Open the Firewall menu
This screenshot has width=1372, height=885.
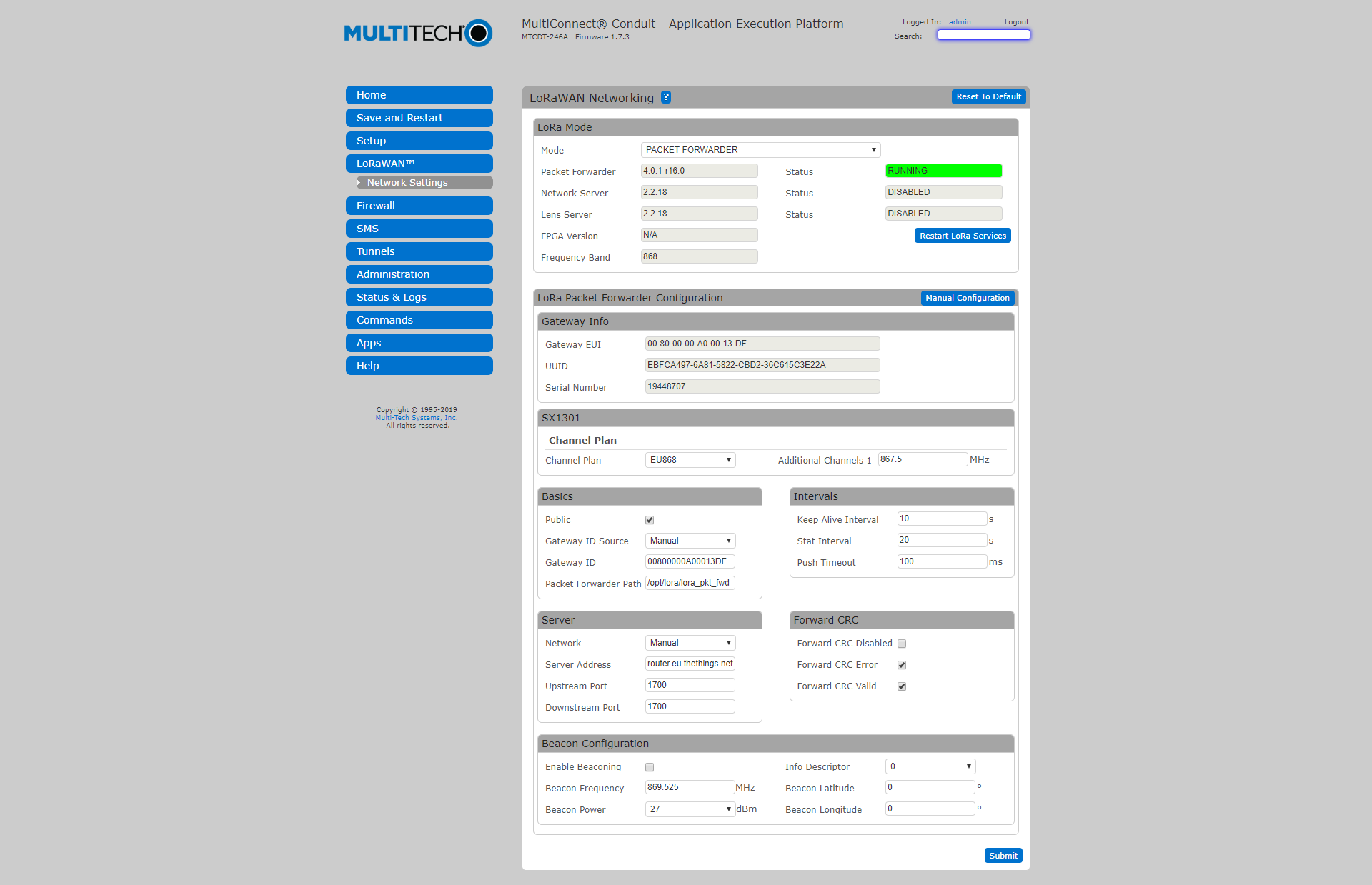(419, 206)
